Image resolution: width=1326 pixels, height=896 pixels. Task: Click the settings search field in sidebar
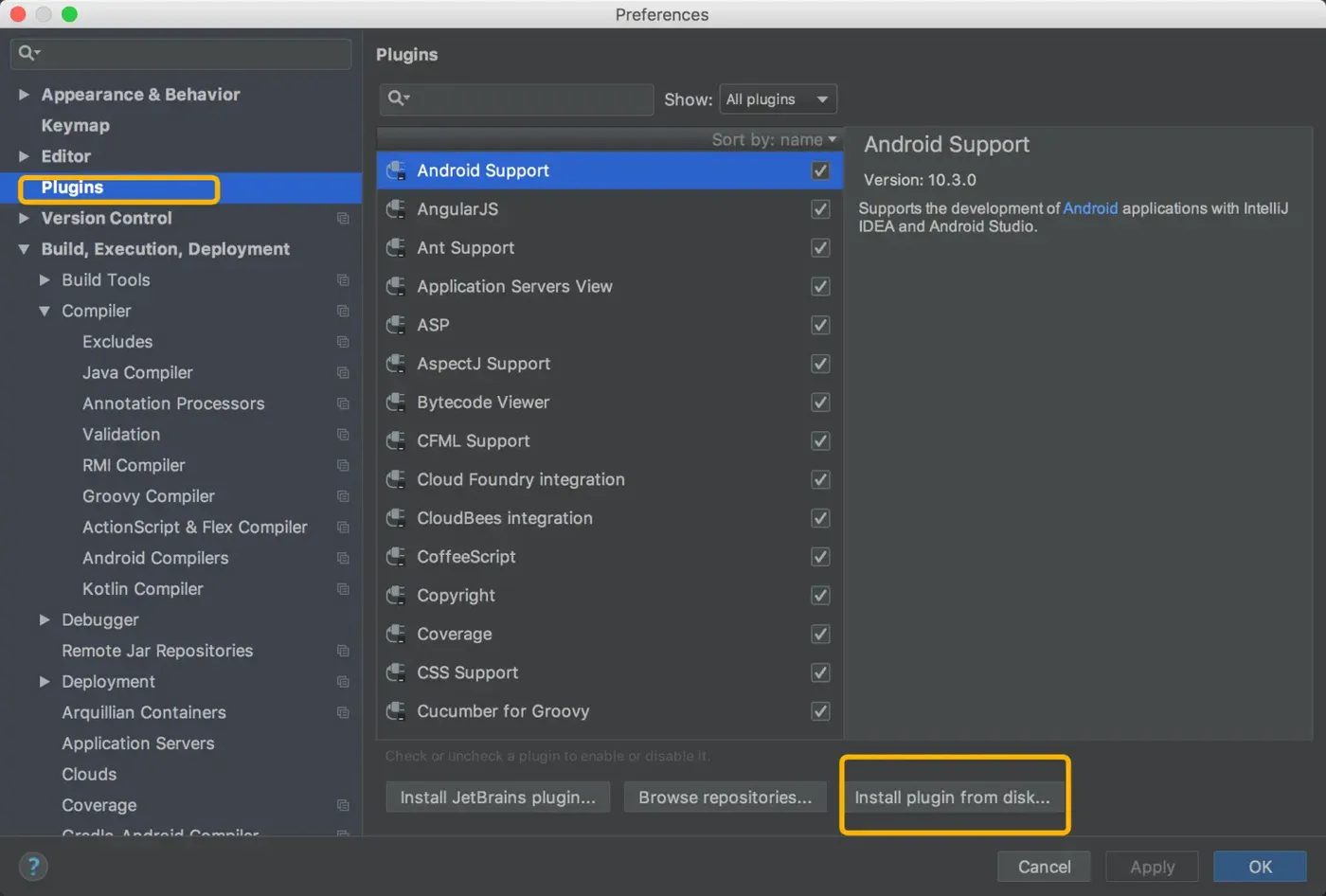pyautogui.click(x=189, y=53)
